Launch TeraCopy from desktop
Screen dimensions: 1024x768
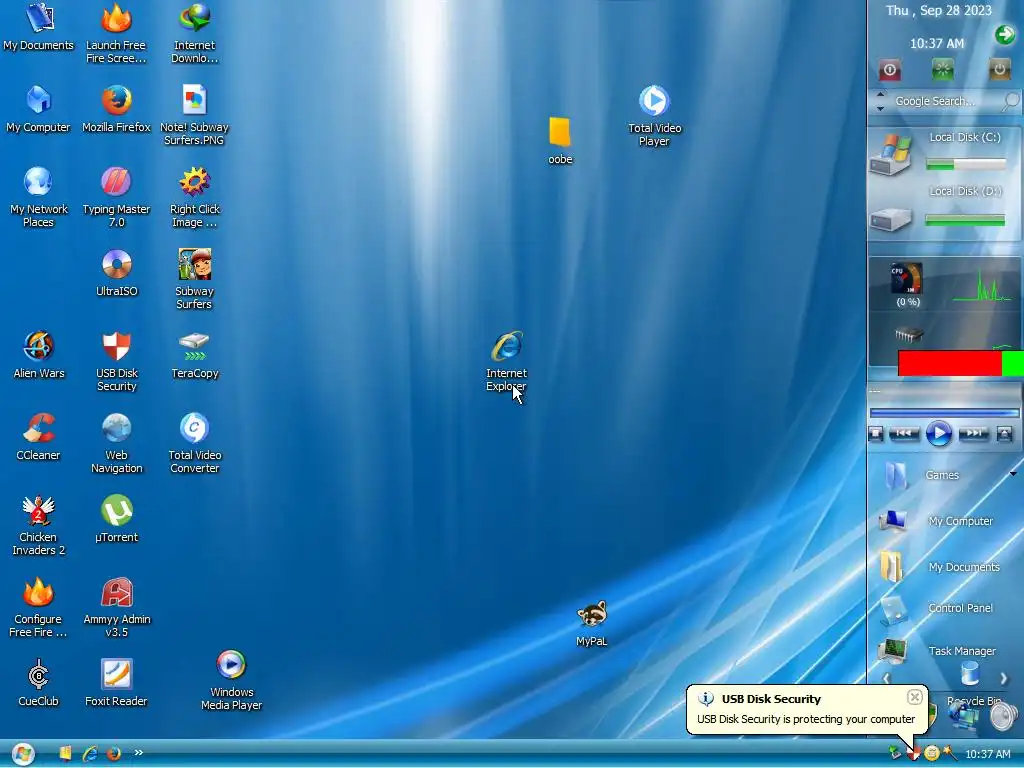point(195,355)
